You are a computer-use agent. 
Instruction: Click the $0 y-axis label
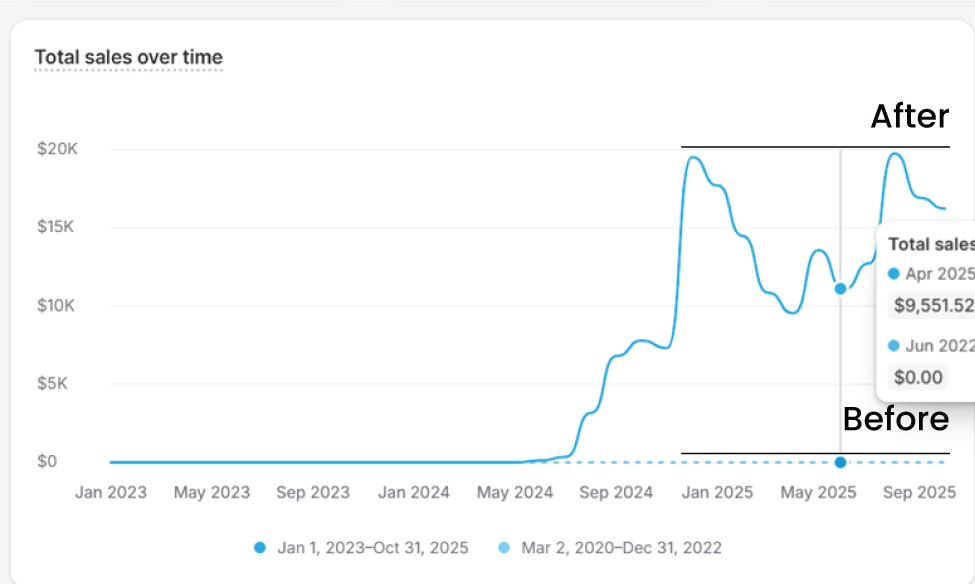coord(48,462)
